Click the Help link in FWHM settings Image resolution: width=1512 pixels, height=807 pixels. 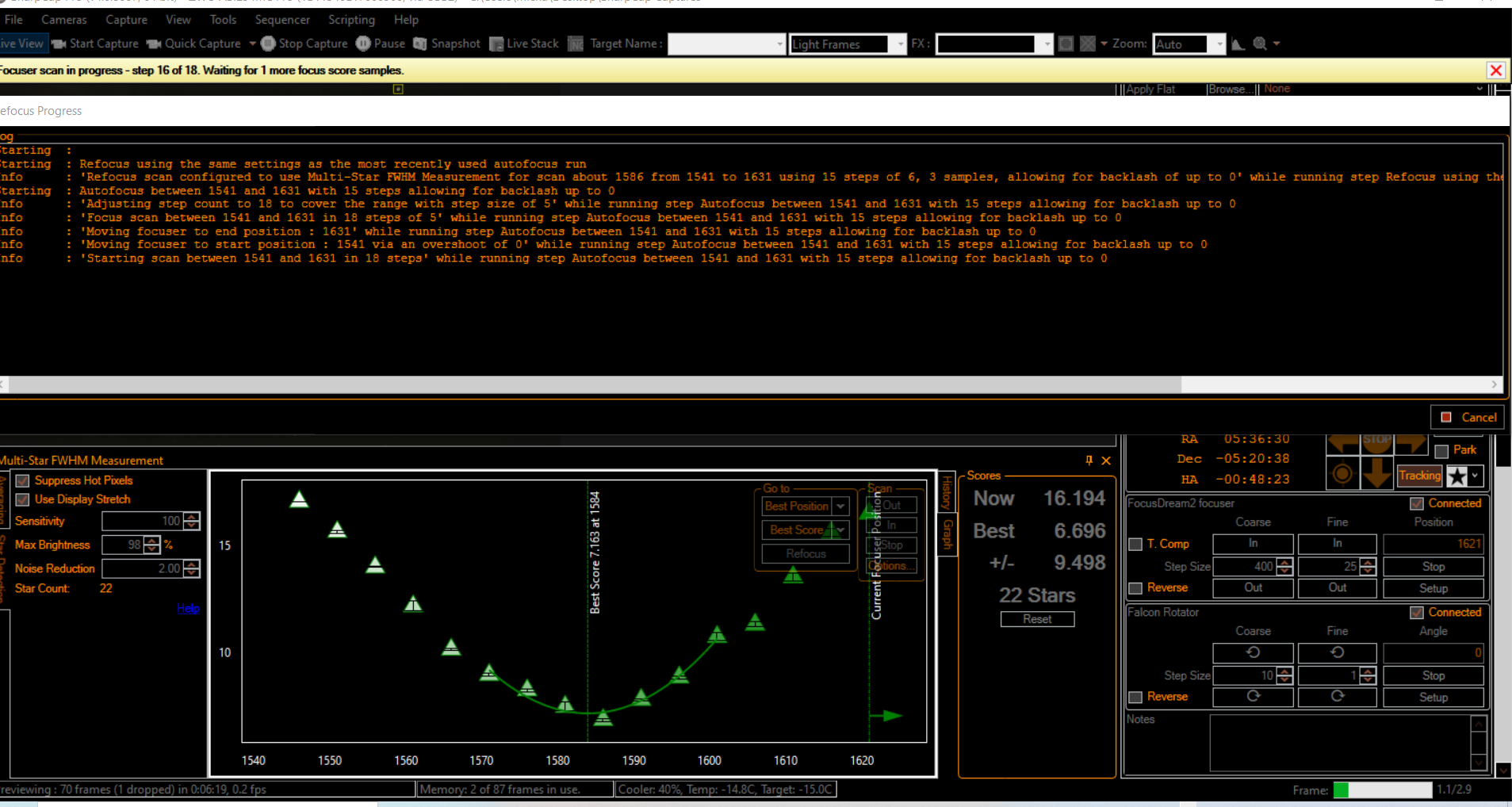pyautogui.click(x=188, y=608)
